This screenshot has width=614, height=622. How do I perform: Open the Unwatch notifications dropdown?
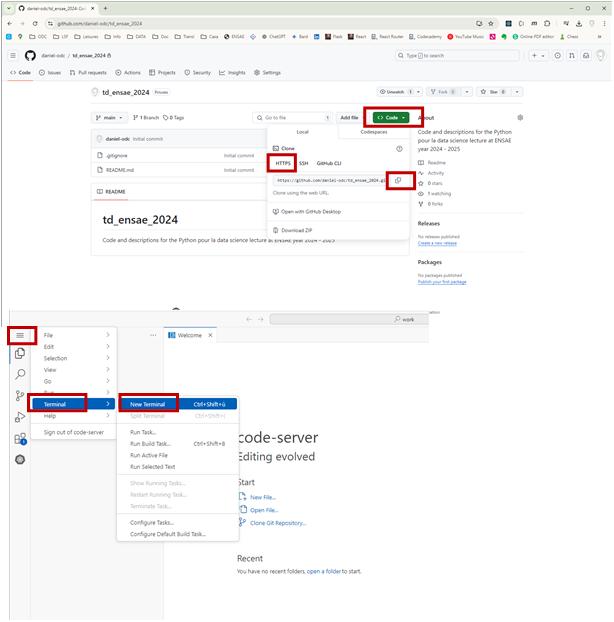point(418,92)
